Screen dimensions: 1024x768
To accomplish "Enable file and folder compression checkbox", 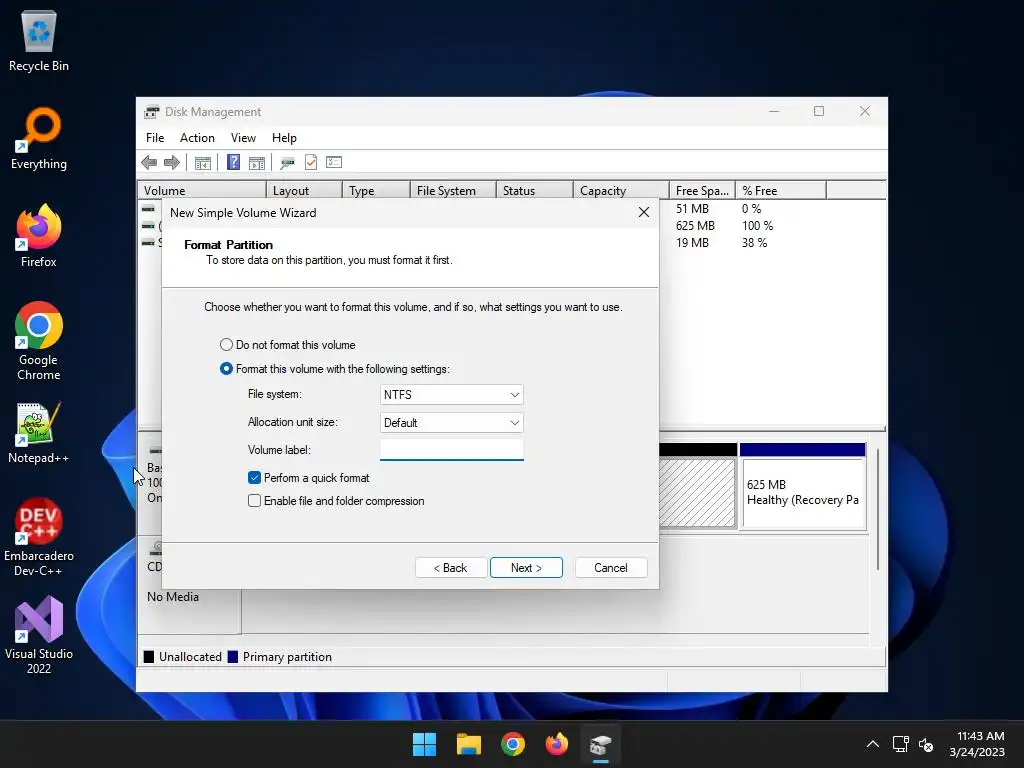I will click(x=255, y=501).
